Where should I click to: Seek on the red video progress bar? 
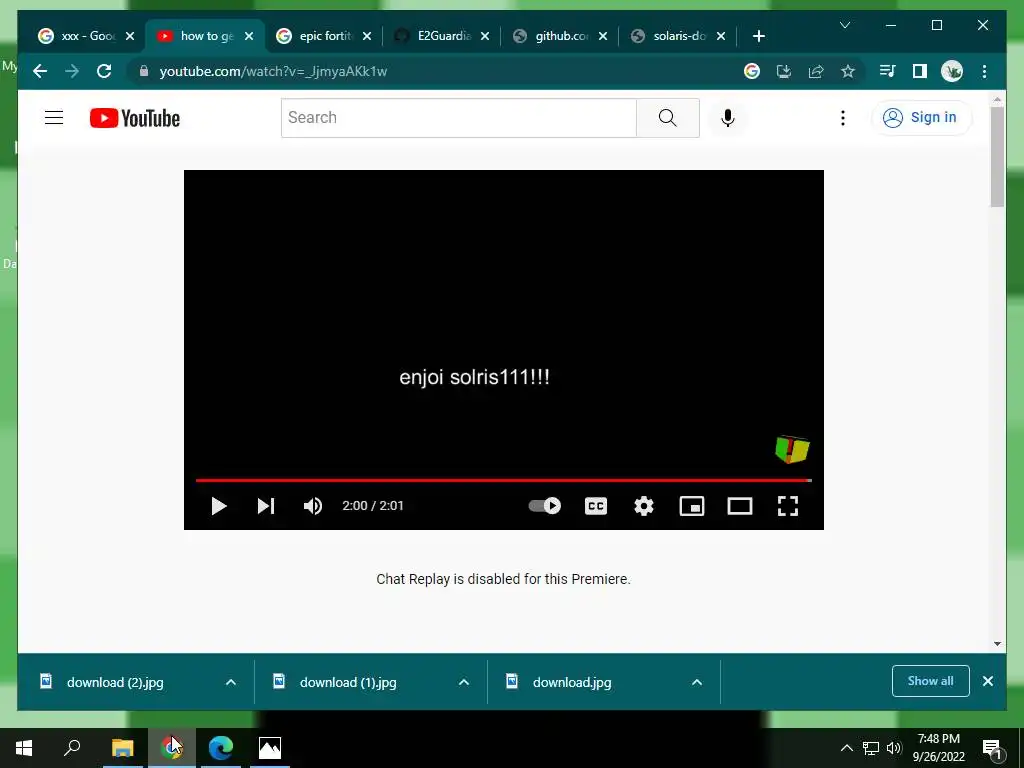click(x=504, y=481)
